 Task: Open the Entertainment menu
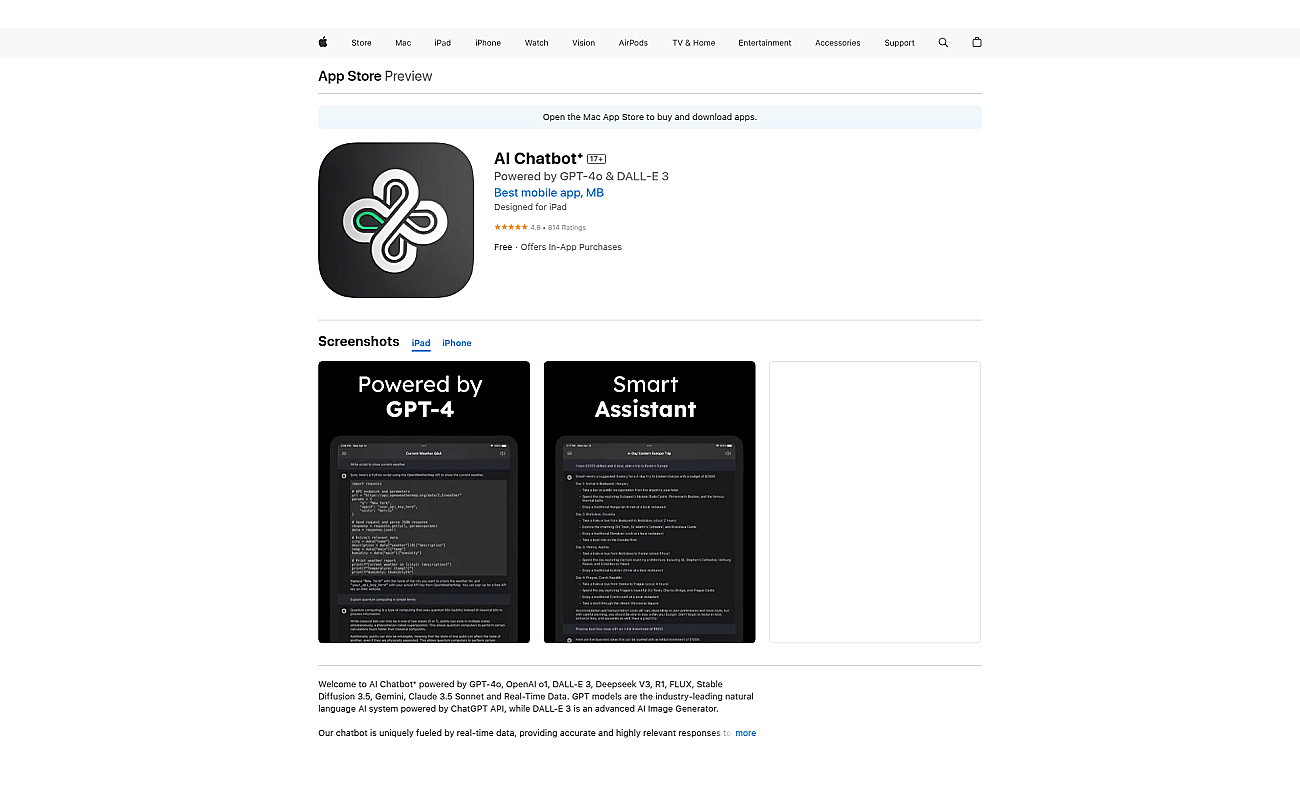[765, 43]
